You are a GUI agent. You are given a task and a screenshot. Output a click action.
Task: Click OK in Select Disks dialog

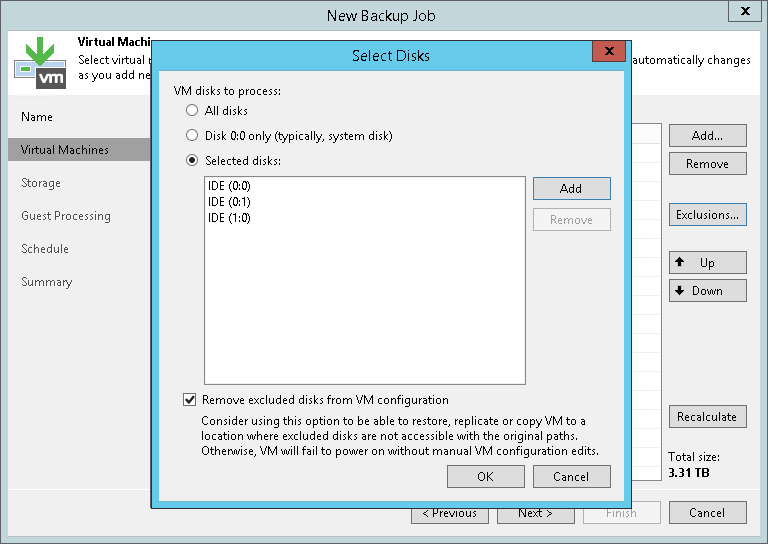(x=485, y=476)
